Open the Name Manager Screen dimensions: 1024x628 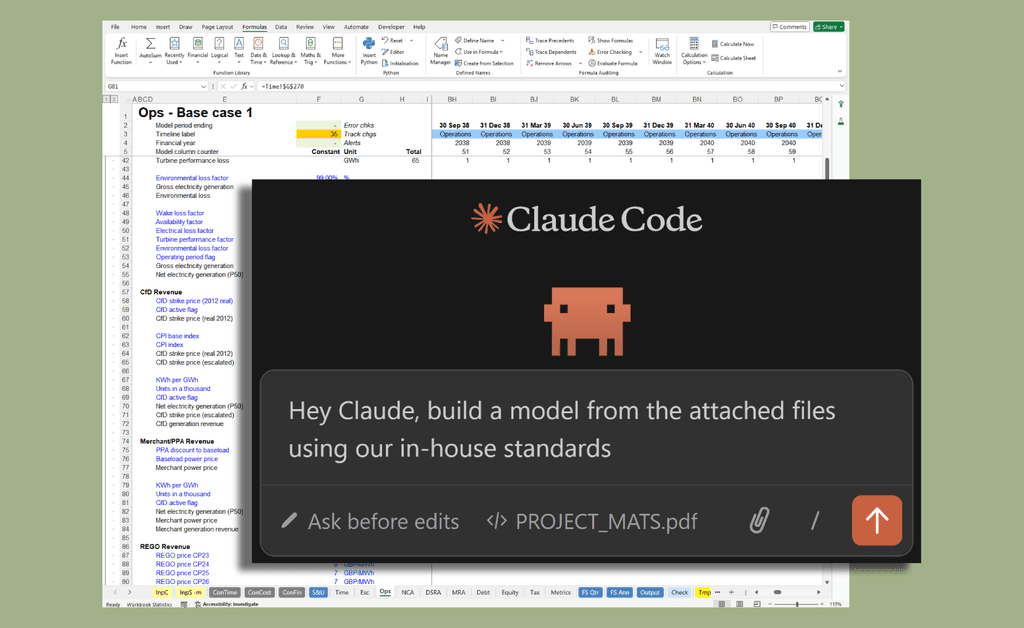click(x=441, y=50)
